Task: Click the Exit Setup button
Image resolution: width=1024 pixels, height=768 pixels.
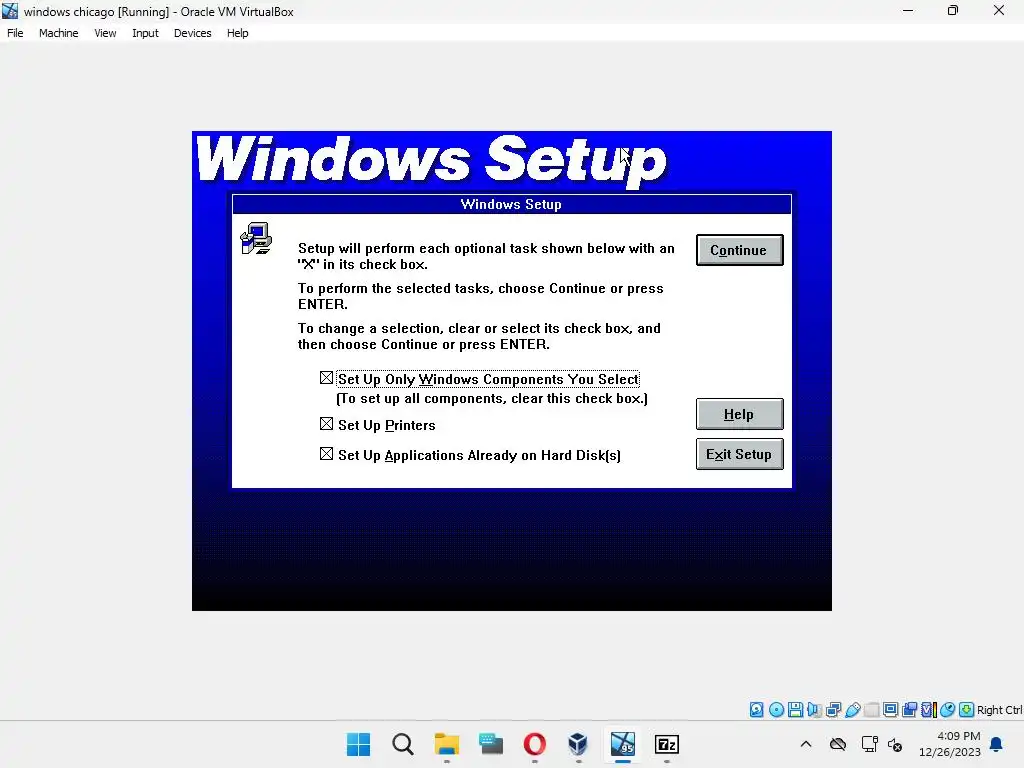Action: pos(739,454)
